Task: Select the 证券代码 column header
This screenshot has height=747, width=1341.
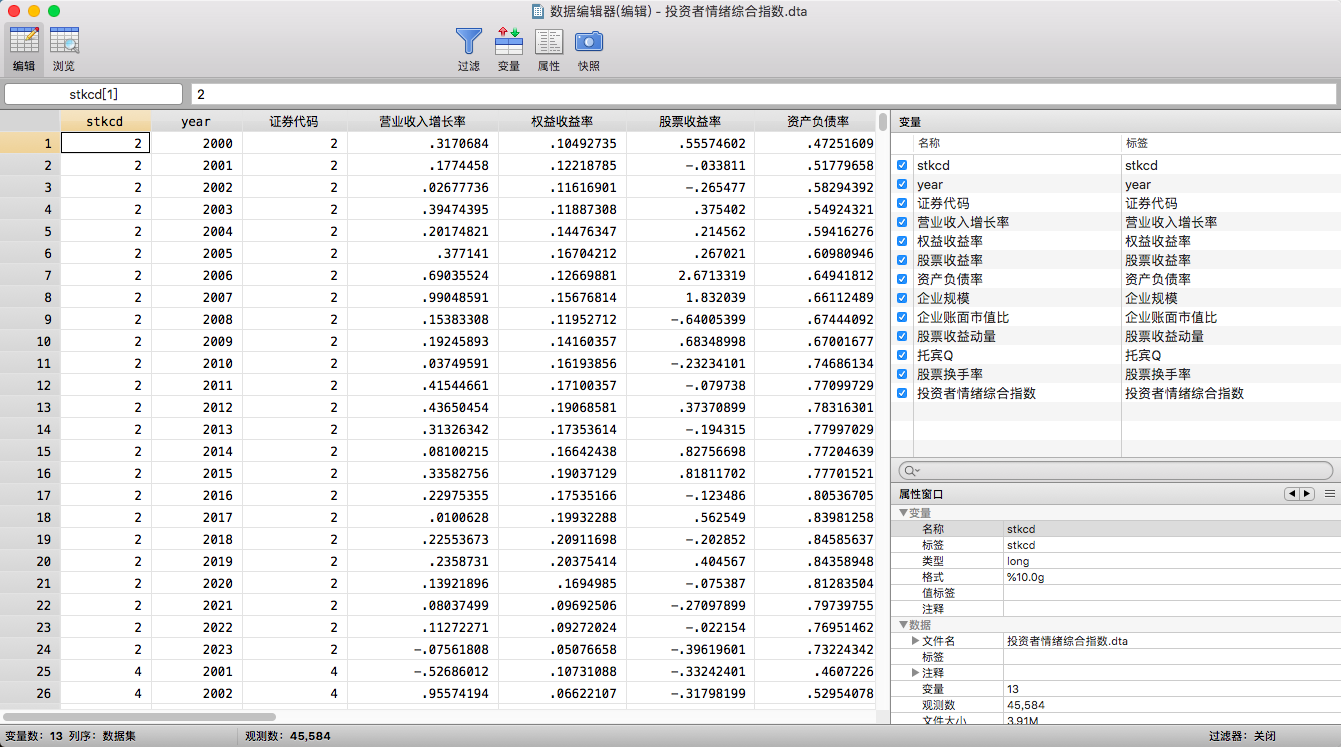Action: point(294,121)
